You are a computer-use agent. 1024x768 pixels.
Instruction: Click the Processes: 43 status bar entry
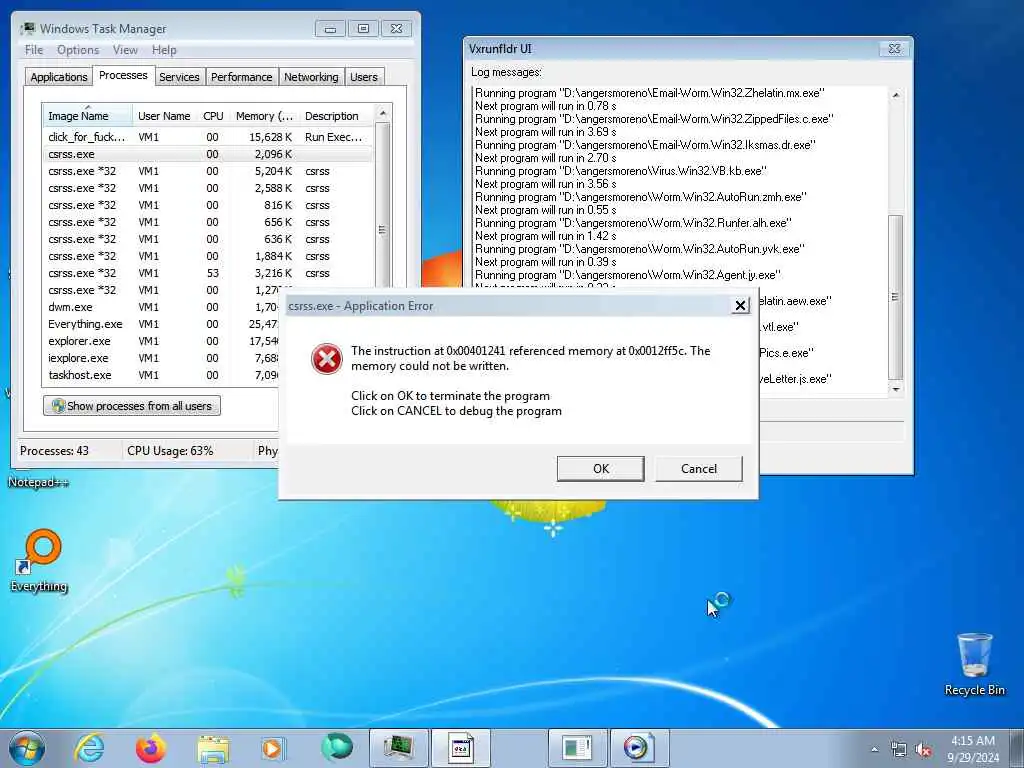pos(54,451)
